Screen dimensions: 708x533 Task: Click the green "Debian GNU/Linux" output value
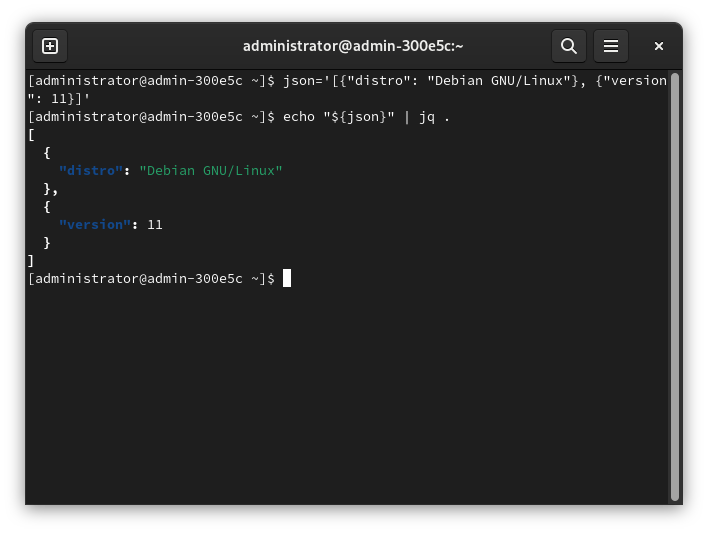211,170
